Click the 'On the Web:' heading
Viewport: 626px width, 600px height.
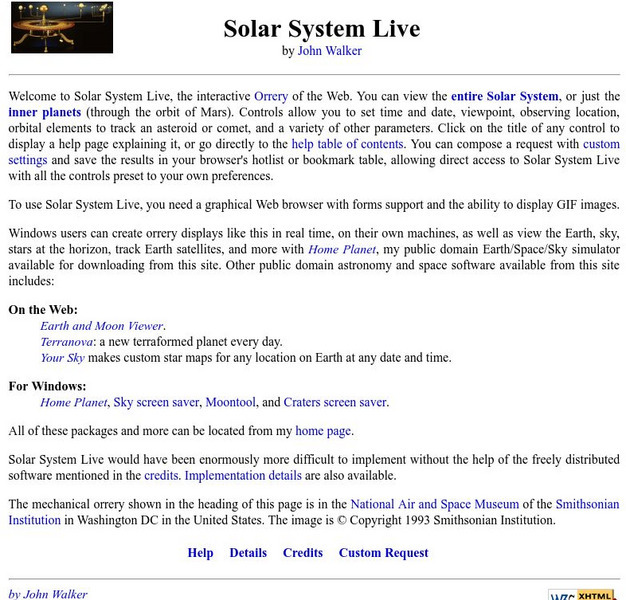coord(43,310)
